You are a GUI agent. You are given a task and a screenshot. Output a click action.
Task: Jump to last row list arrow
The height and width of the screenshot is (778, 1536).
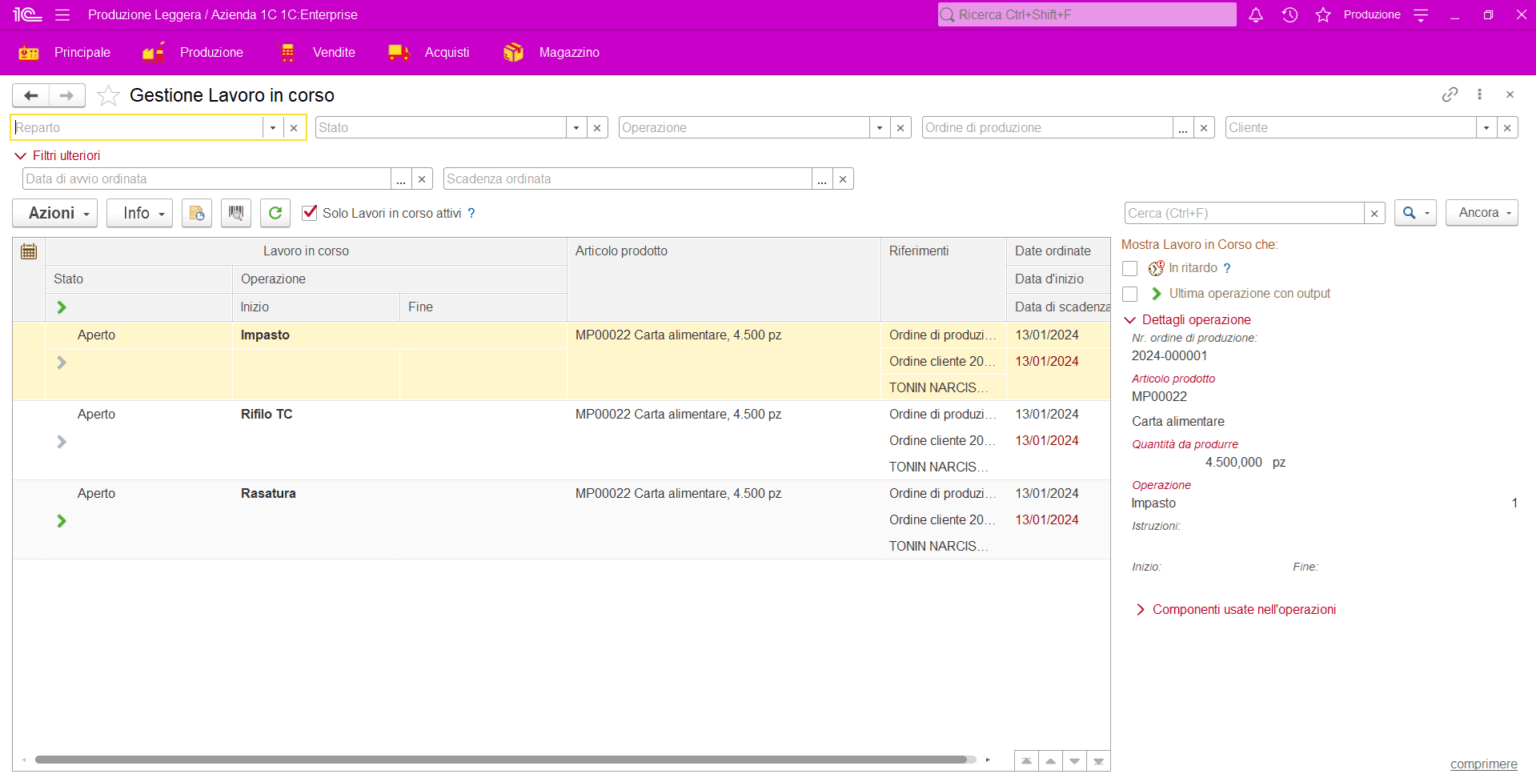(1098, 761)
